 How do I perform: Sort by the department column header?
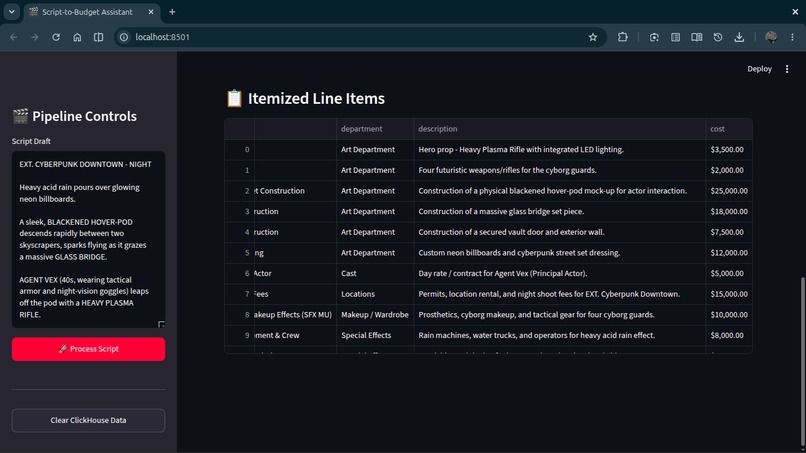(375, 129)
